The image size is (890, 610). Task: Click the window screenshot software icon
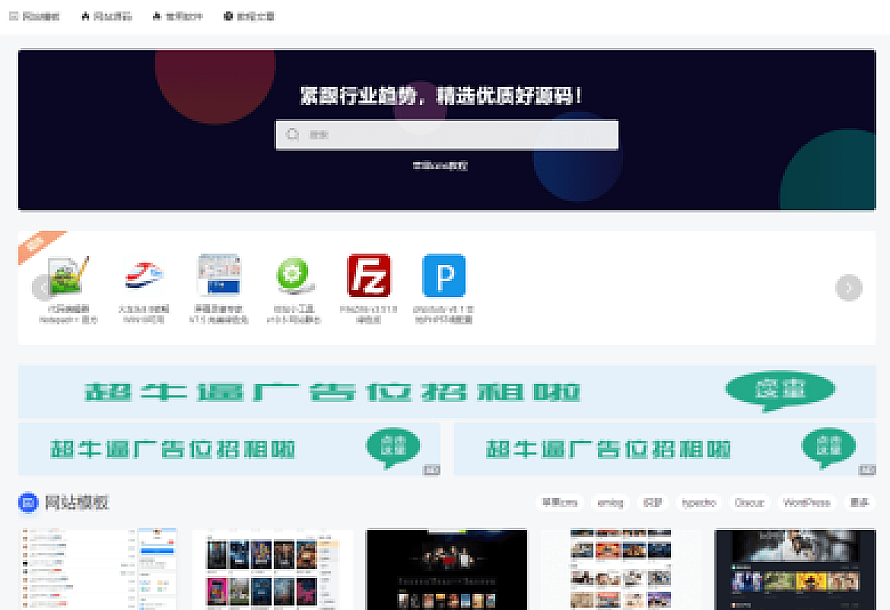pos(218,277)
